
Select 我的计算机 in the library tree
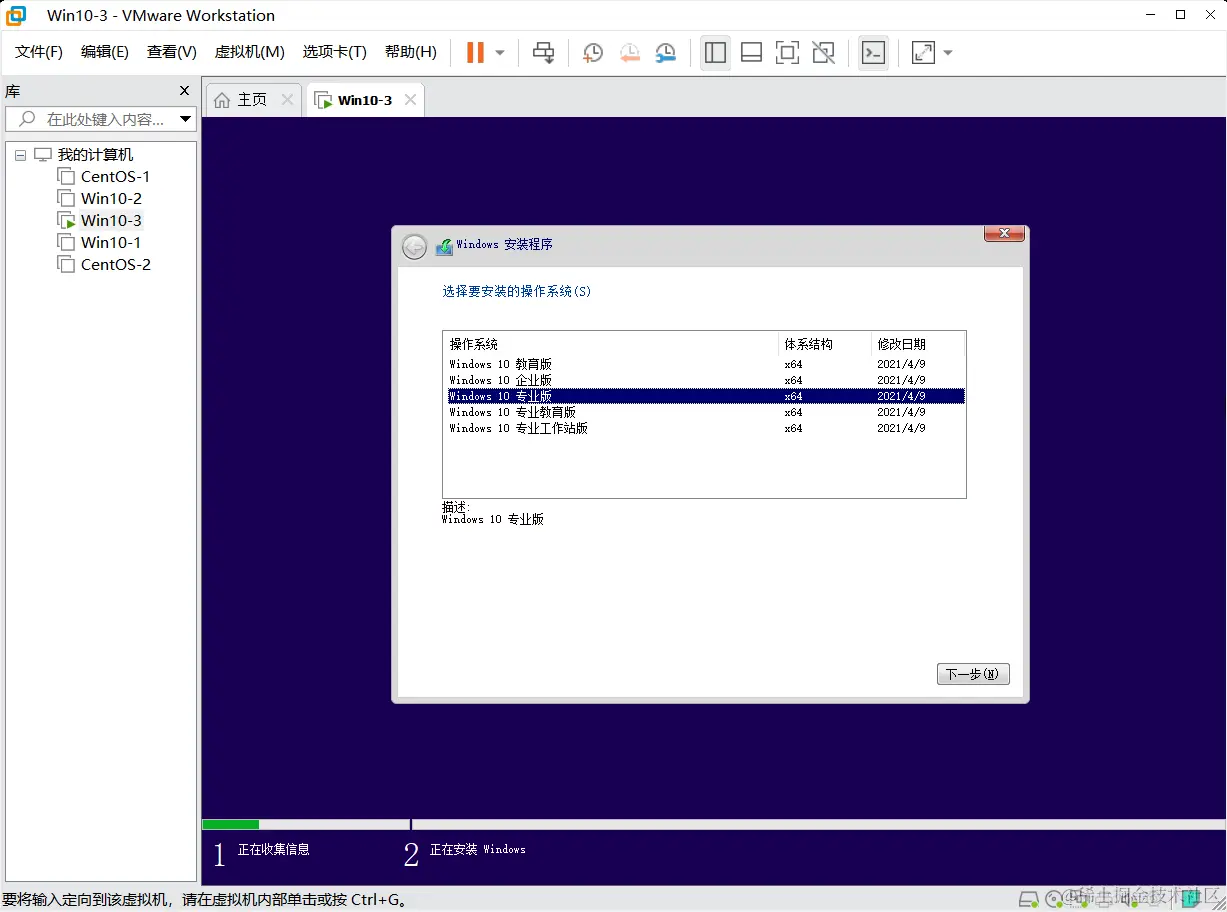click(x=95, y=155)
